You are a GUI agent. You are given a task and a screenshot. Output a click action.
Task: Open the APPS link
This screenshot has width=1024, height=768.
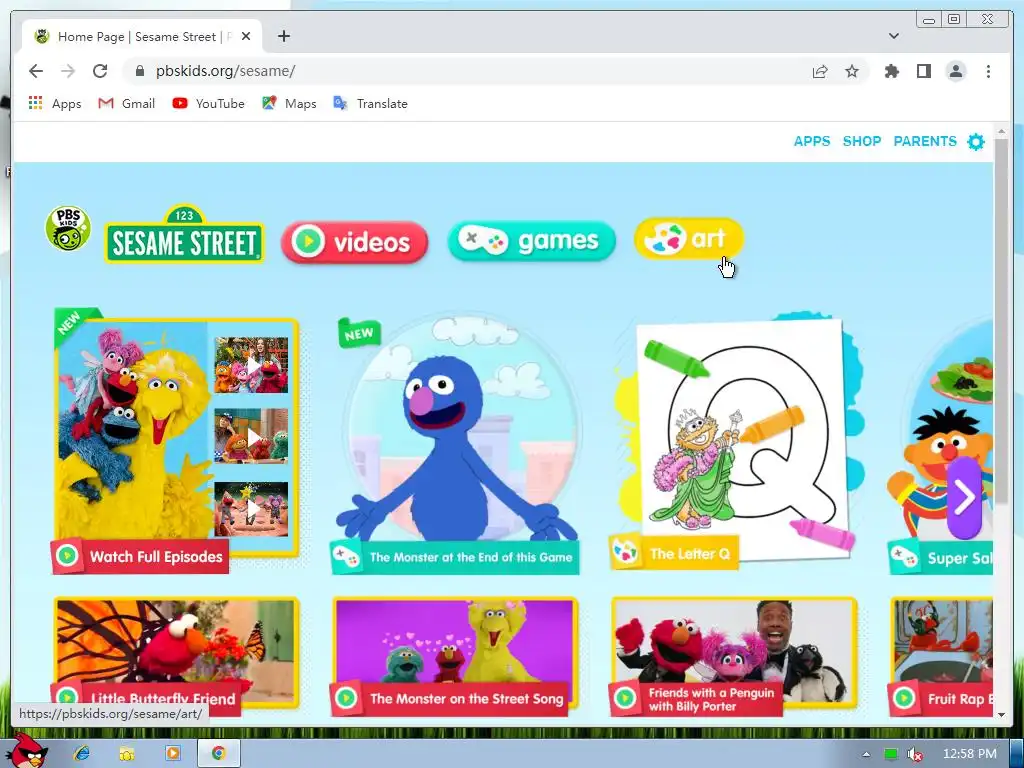click(x=812, y=141)
